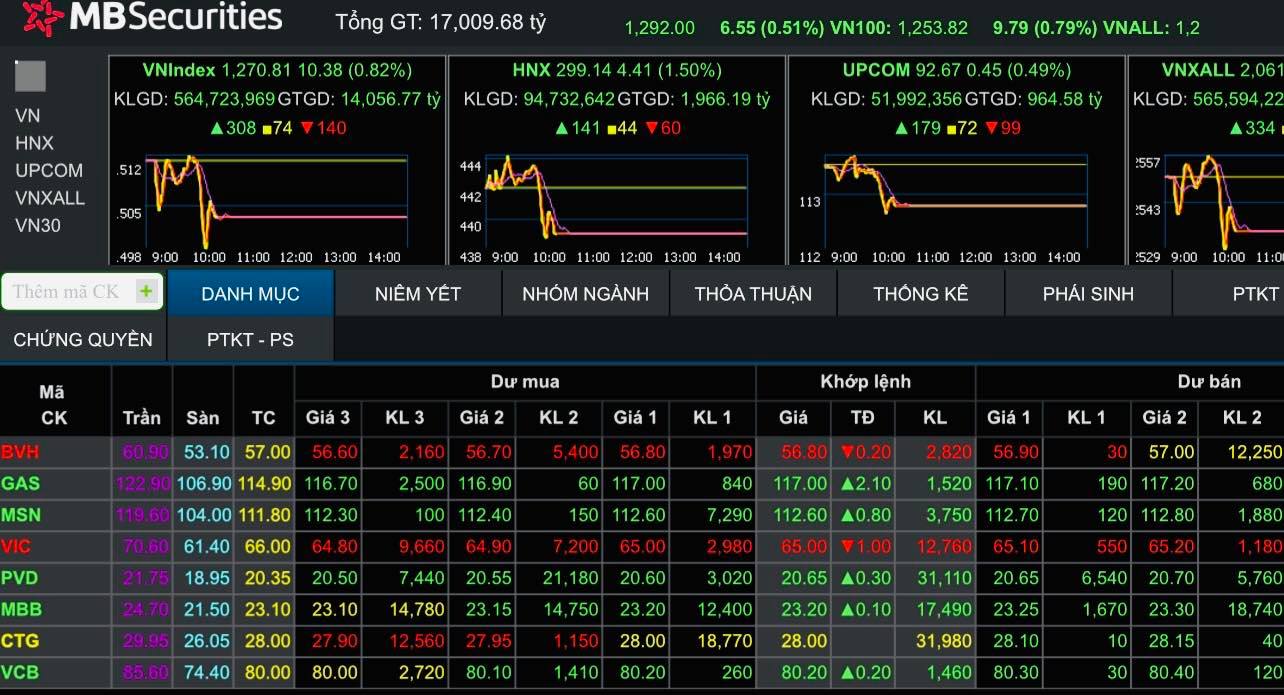Click the green plus to add a stock code

tap(150, 291)
